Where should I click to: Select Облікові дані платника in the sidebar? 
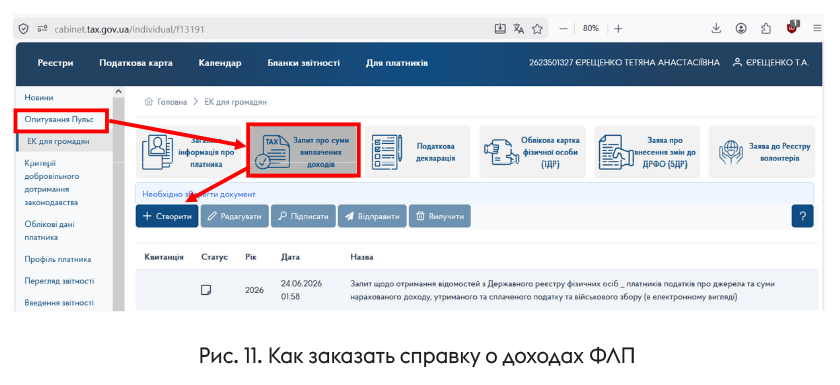49,231
